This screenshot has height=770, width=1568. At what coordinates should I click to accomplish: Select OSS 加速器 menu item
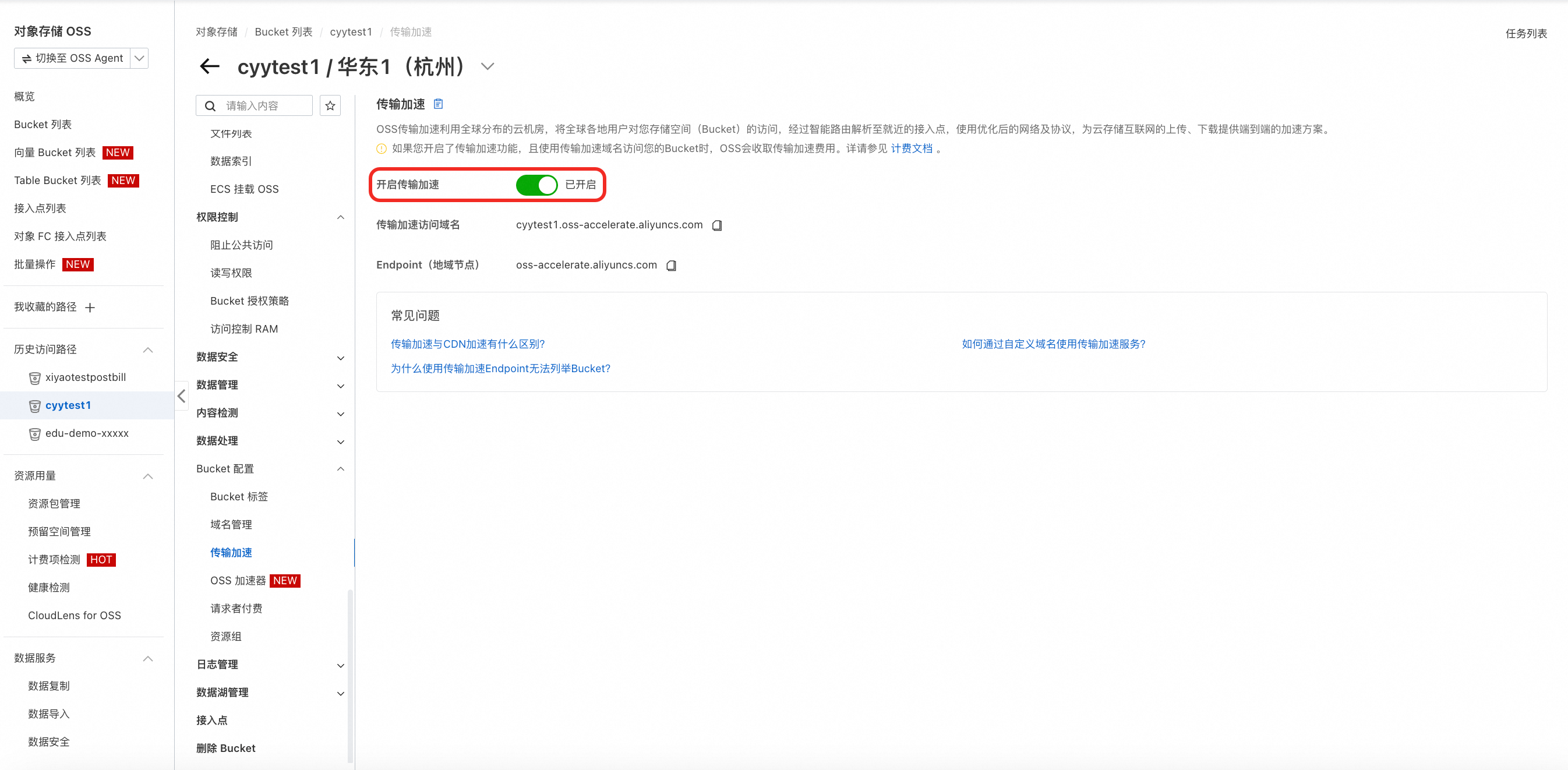click(238, 581)
